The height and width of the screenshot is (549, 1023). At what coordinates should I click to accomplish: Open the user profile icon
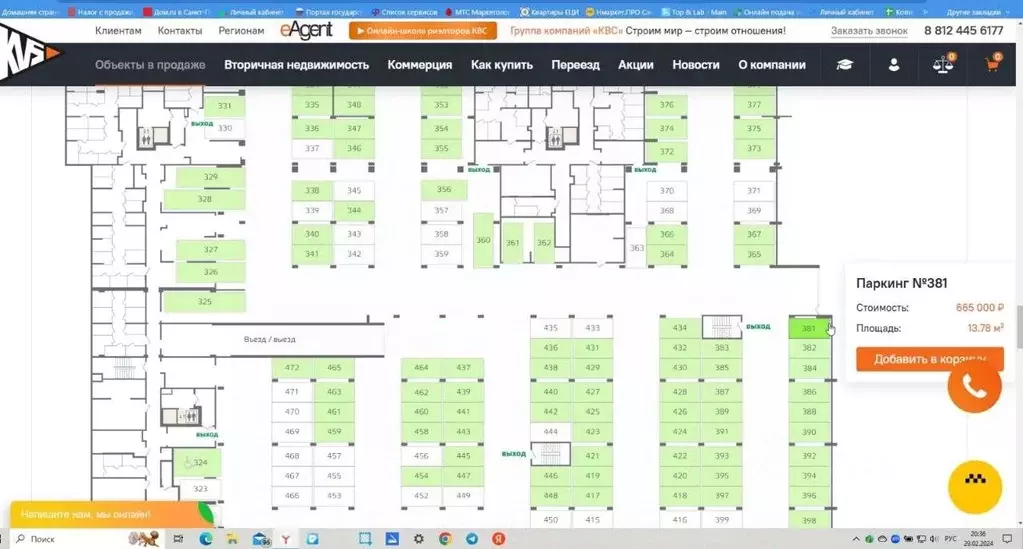click(894, 65)
